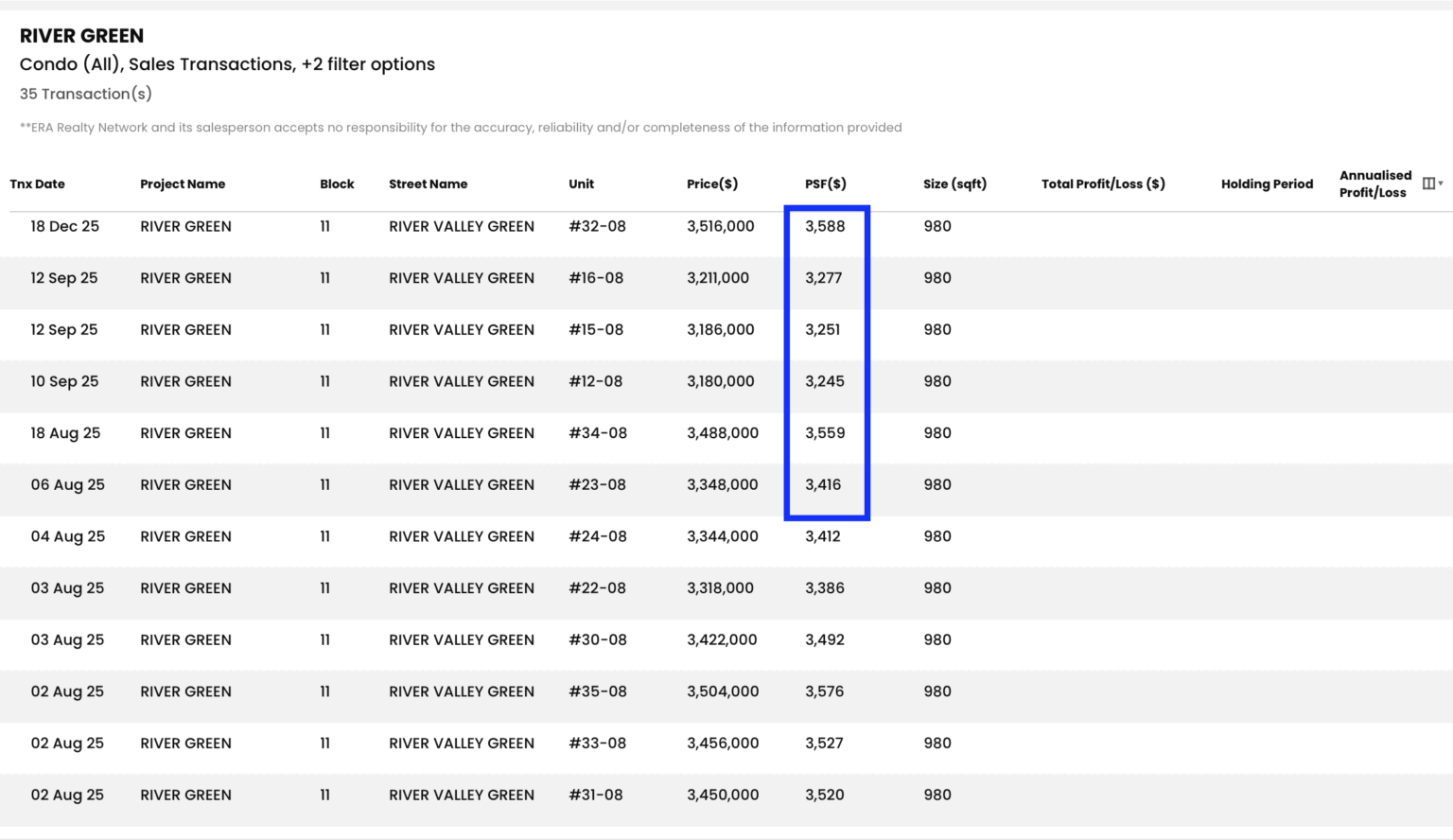Click the Holding Period column header
1453x840 pixels.
coord(1268,184)
